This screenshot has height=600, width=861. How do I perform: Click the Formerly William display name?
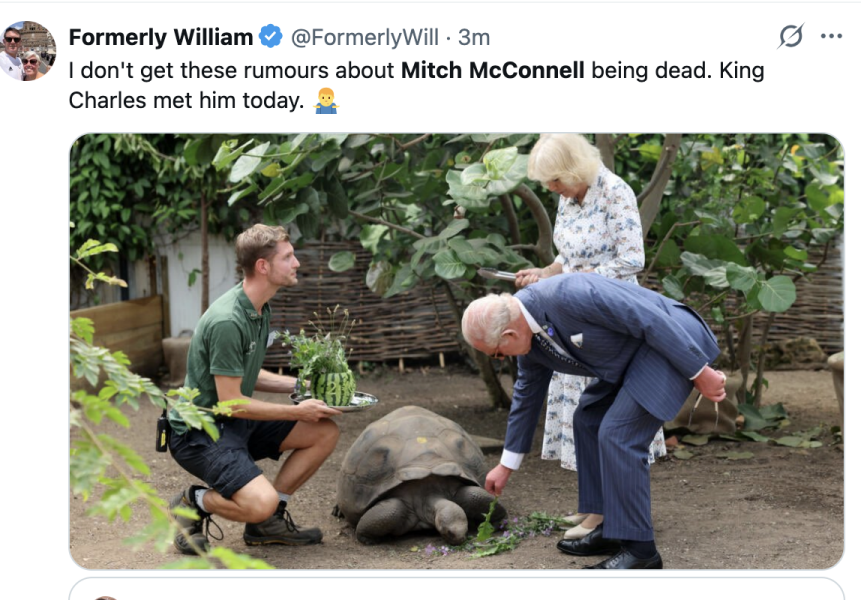click(x=160, y=37)
